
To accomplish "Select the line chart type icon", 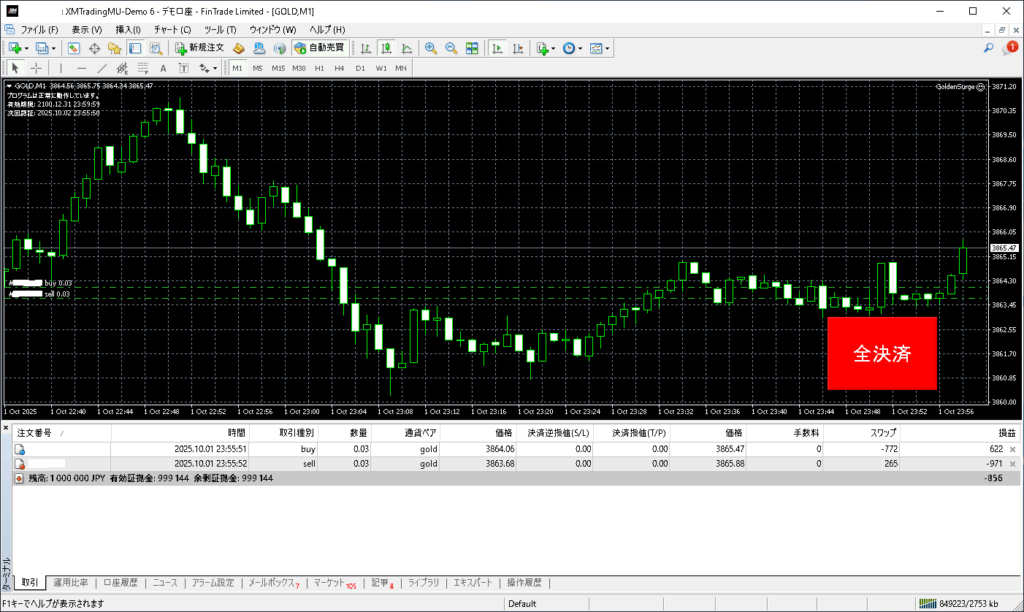I will pyautogui.click(x=406, y=48).
